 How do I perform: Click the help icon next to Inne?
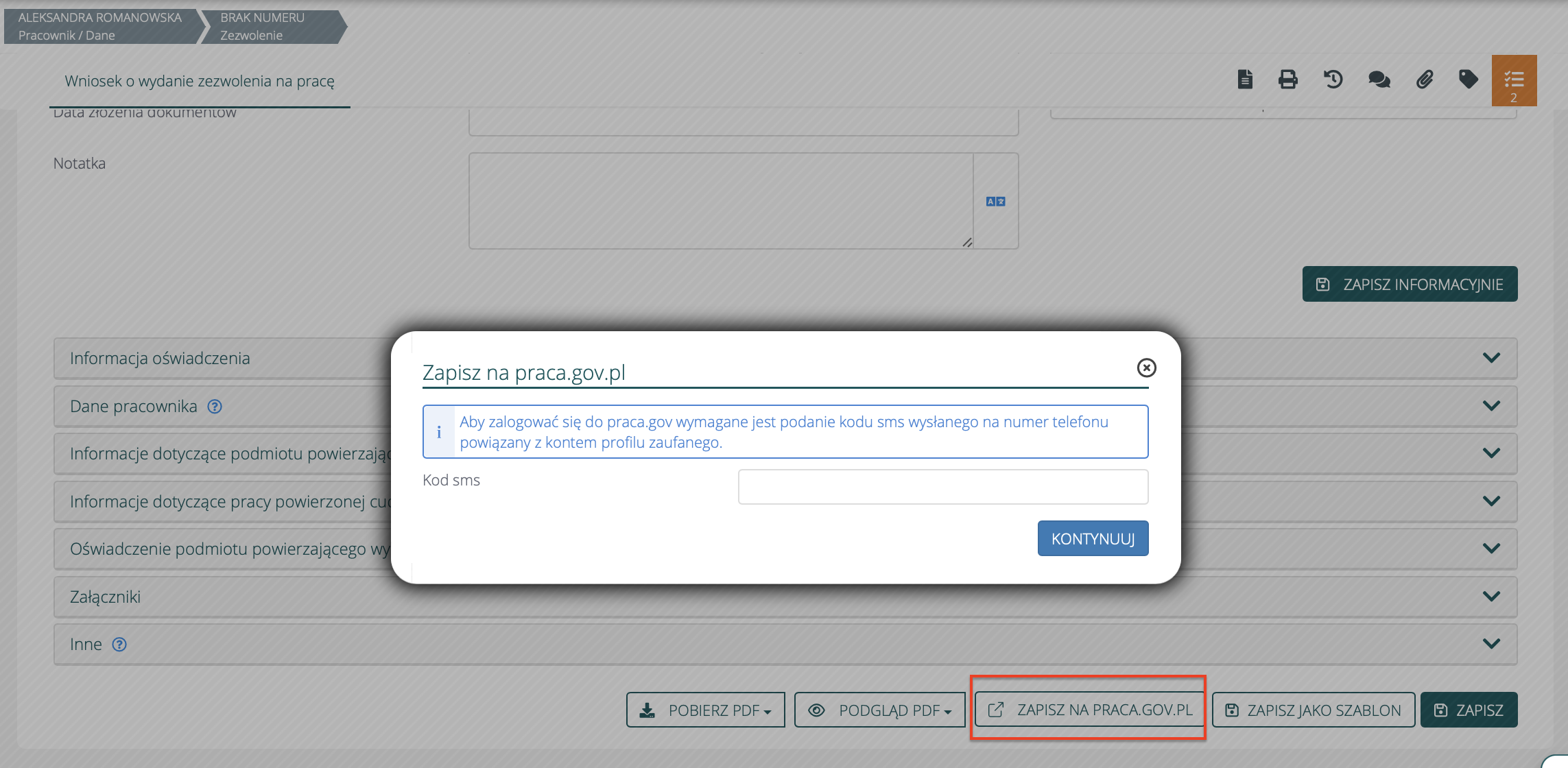(x=119, y=645)
